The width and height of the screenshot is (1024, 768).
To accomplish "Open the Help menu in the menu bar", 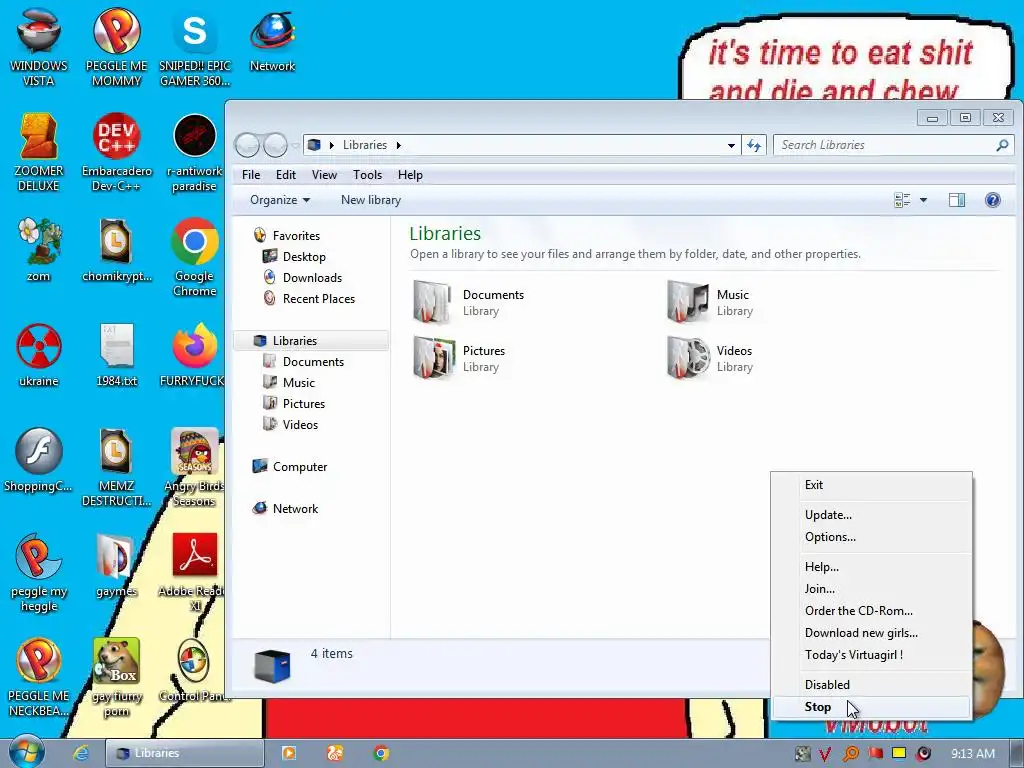I will pos(410,175).
